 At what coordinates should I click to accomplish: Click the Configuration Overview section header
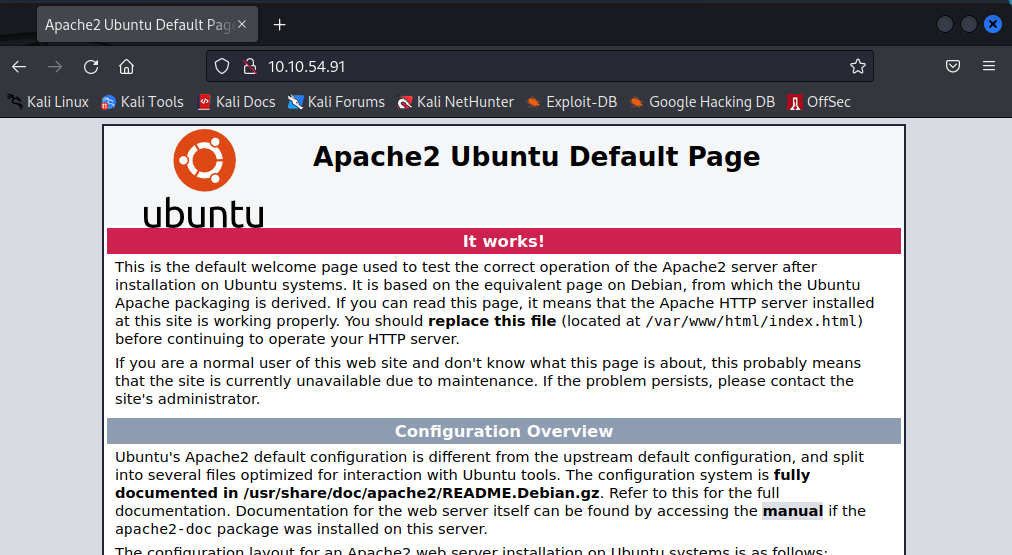coord(503,431)
